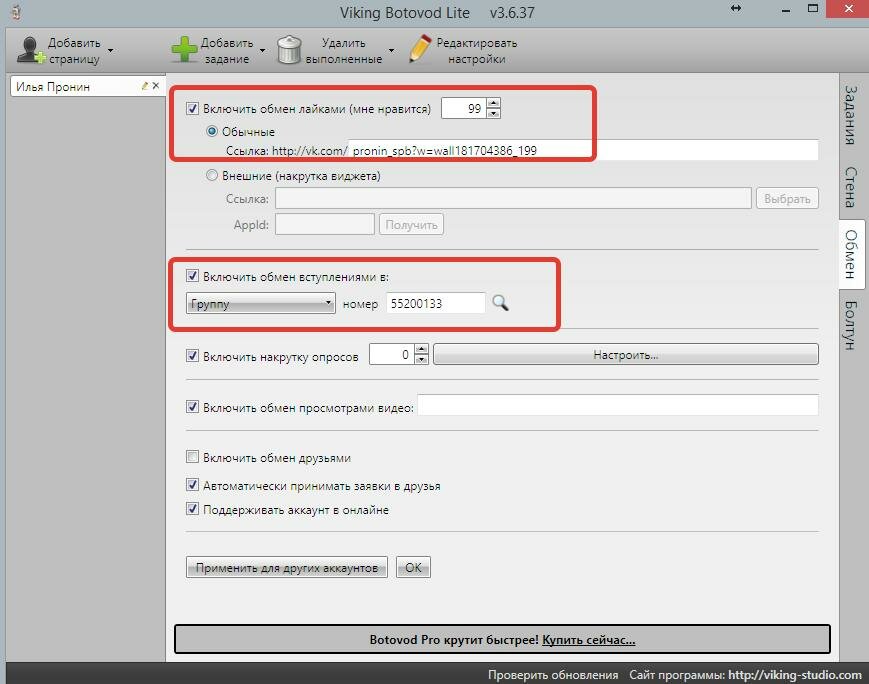This screenshot has width=869, height=684.
Task: Switch to the Обмен tab
Action: (851, 254)
